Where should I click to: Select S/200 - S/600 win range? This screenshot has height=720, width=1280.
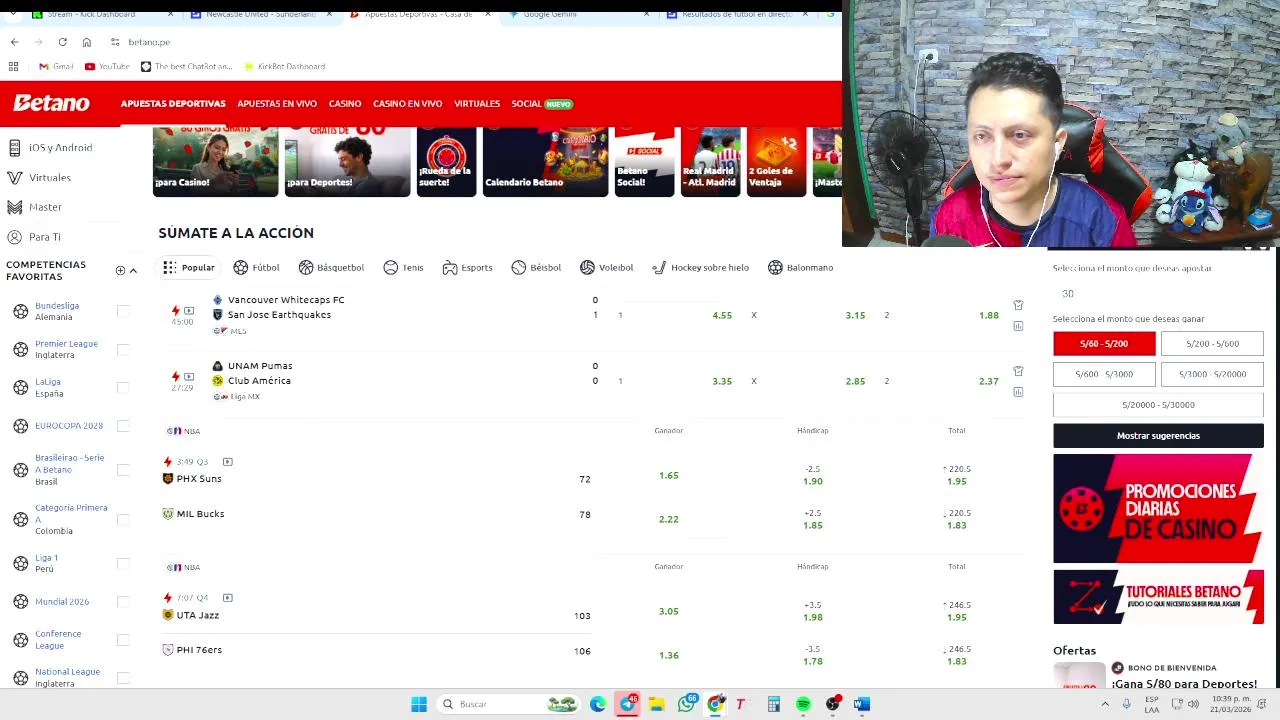pos(1212,343)
